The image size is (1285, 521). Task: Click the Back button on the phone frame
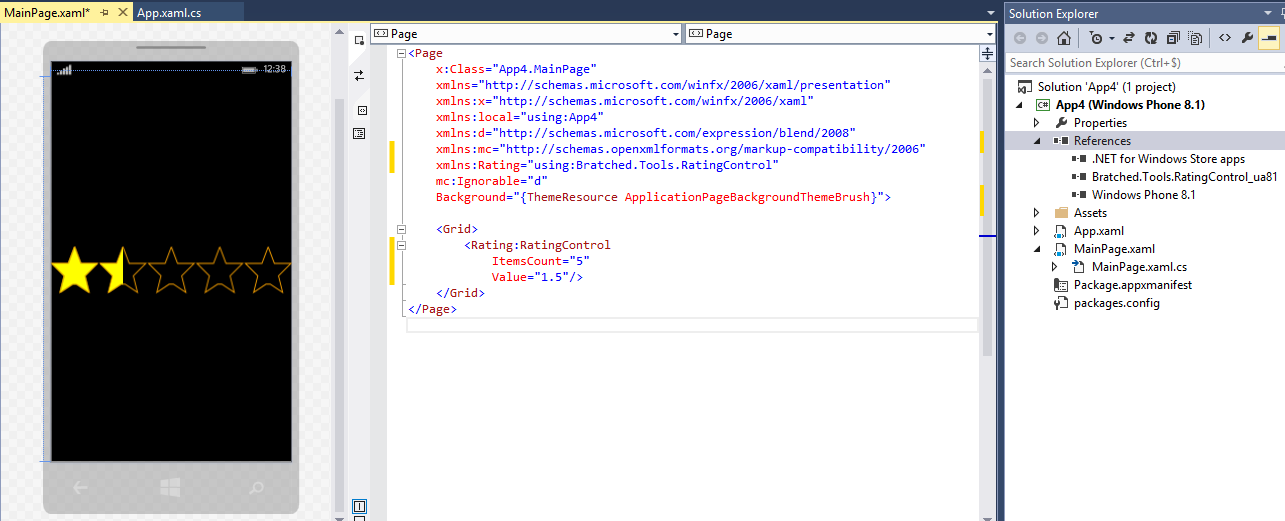[81, 488]
